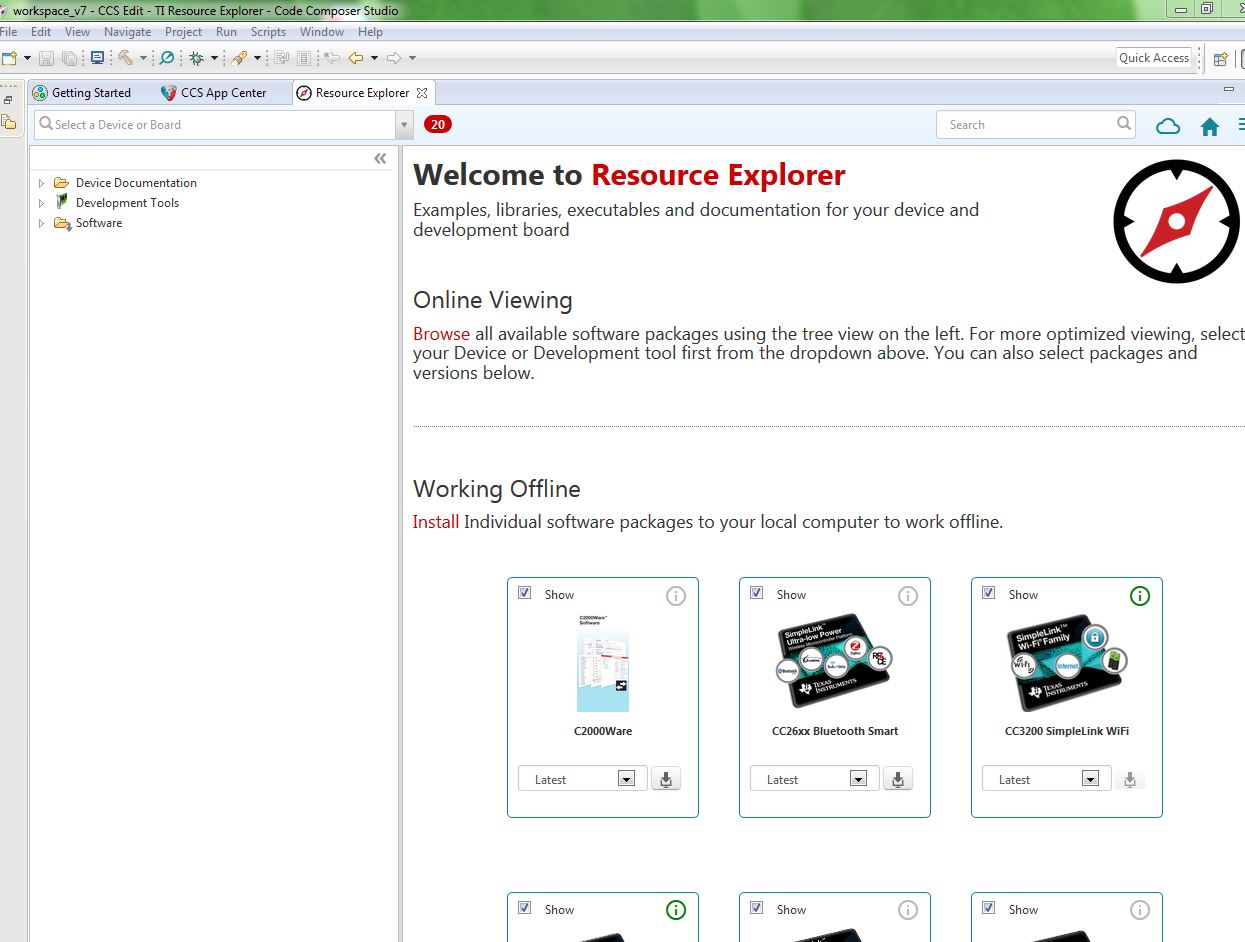Click the search magnifier in Search box
1245x942 pixels.
point(1124,124)
